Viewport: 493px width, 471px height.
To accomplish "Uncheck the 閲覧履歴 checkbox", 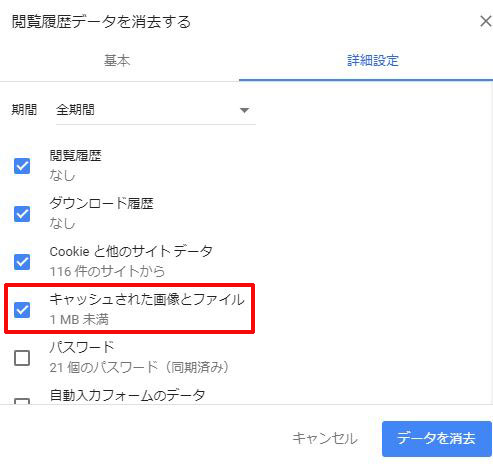I will (22, 166).
